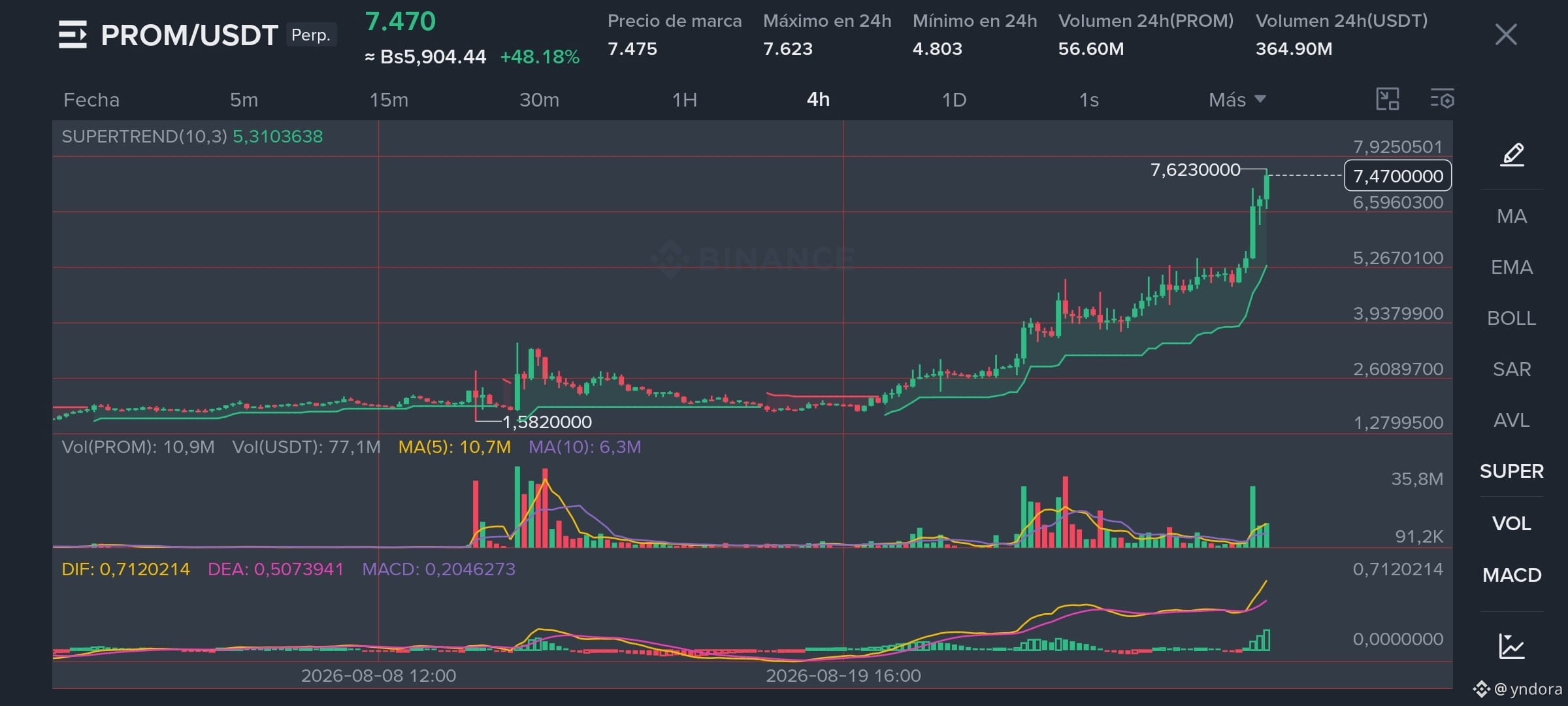Click the 2026-08-19 16:00 time label
Screen dimensions: 1568x706
(x=843, y=676)
